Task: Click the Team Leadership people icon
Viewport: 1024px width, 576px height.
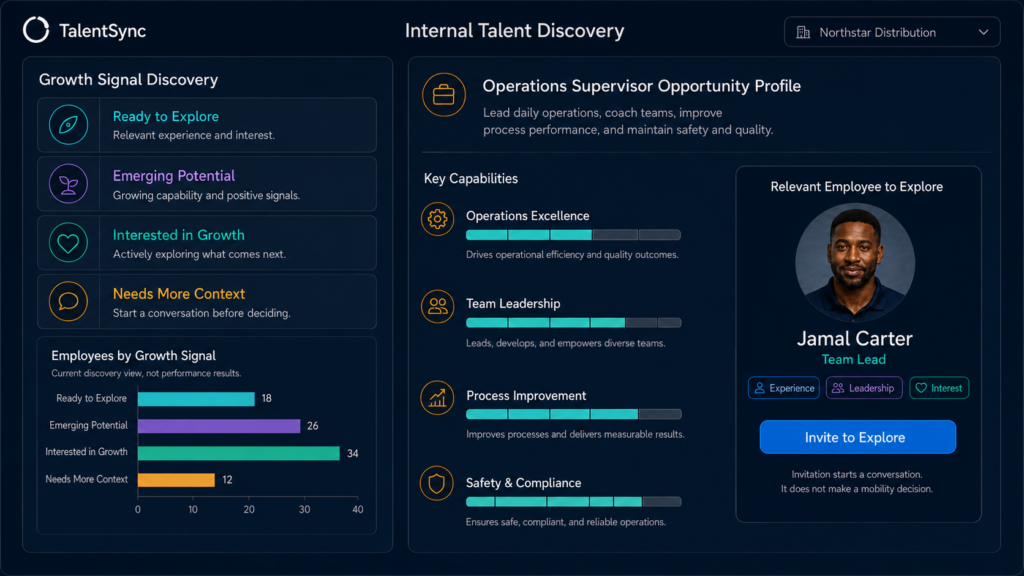Action: pos(437,306)
